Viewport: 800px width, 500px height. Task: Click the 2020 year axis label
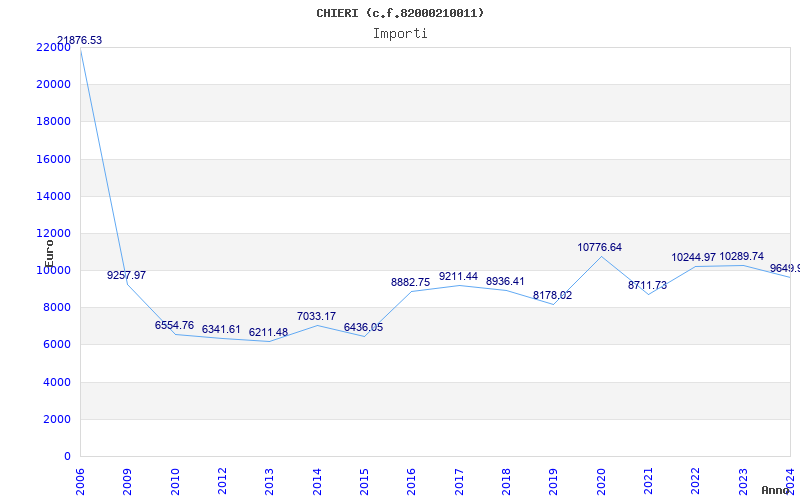tap(601, 479)
